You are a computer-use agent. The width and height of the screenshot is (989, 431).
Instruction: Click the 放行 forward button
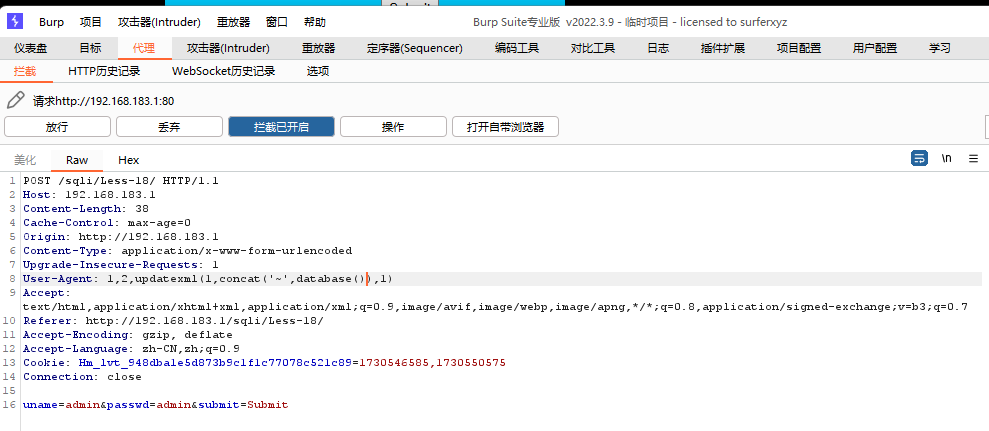[x=57, y=126]
